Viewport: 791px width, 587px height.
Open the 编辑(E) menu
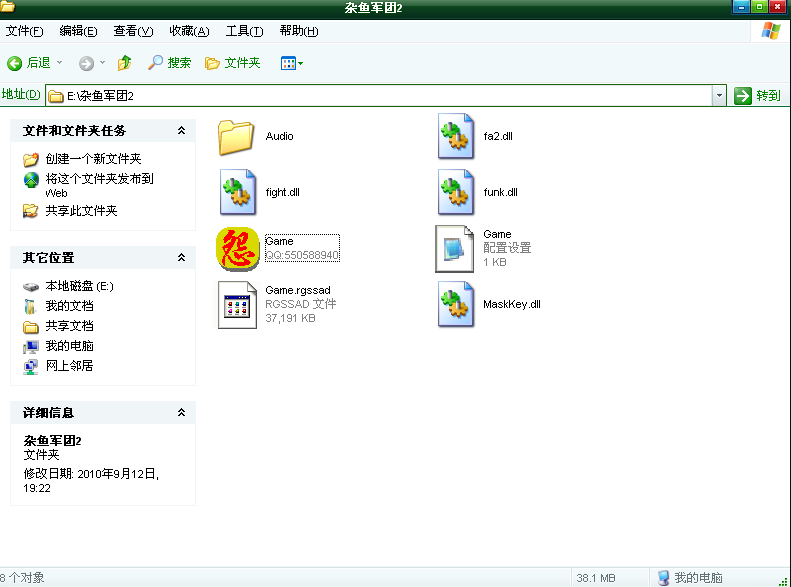(x=78, y=31)
